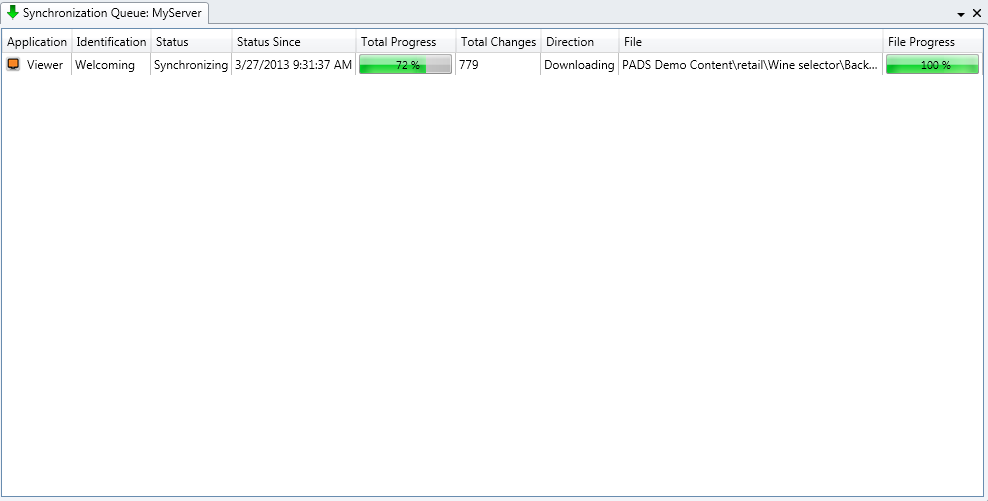The height and width of the screenshot is (501, 988).
Task: Close the Synchronization Queue panel
Action: [977, 13]
